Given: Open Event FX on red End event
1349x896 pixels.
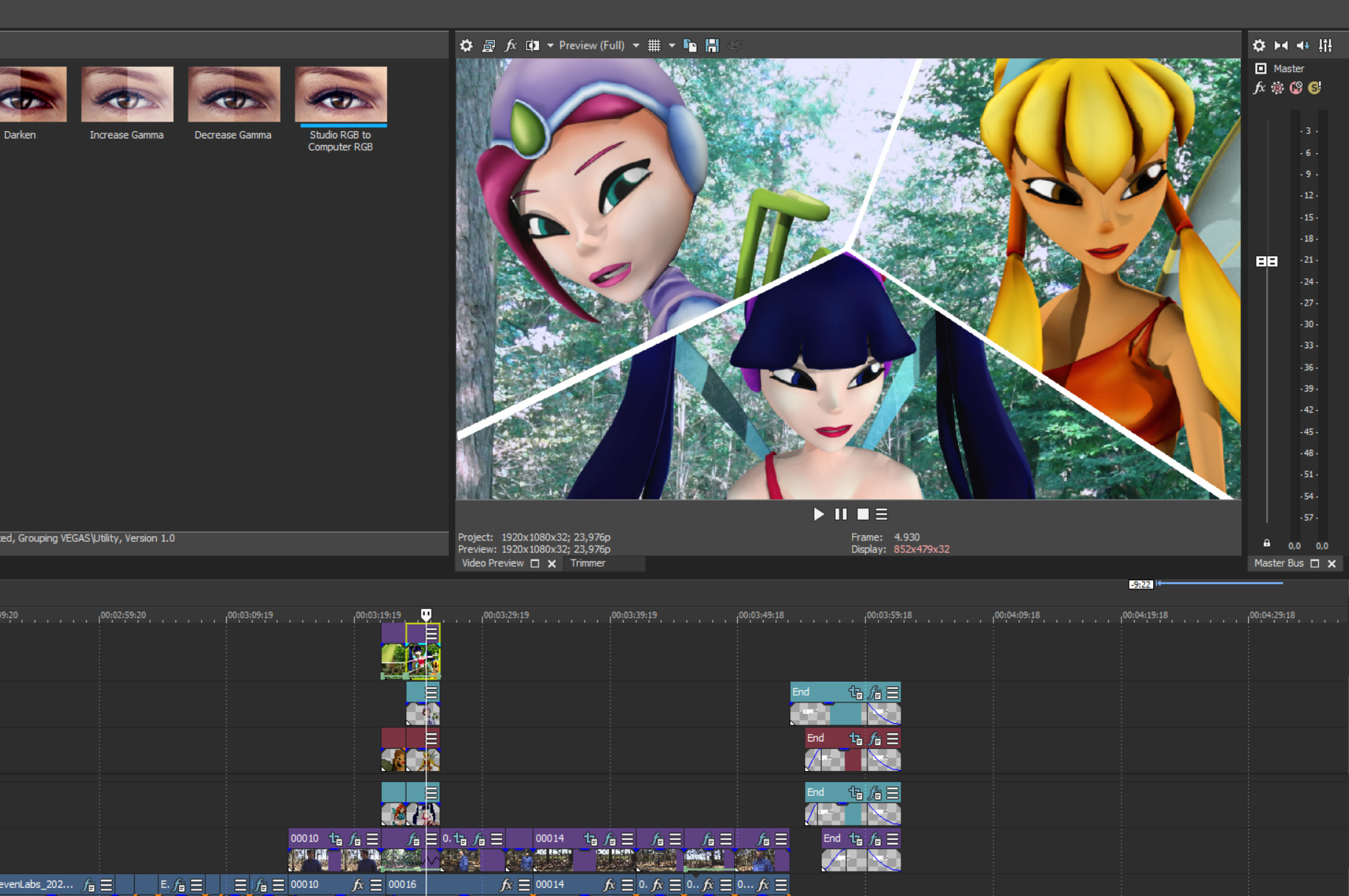Looking at the screenshot, I should (x=875, y=738).
